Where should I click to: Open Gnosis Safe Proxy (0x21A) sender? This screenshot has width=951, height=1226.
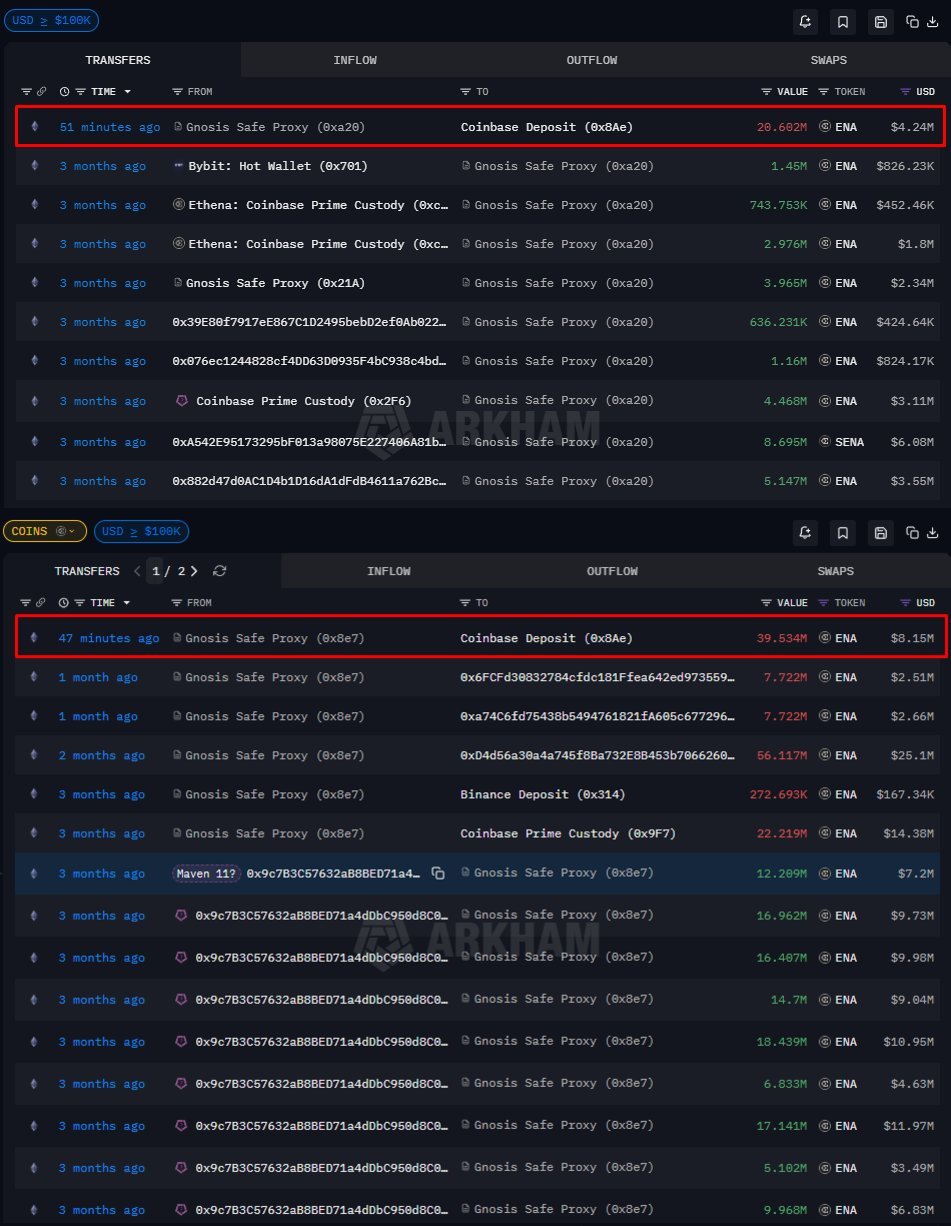(x=275, y=283)
